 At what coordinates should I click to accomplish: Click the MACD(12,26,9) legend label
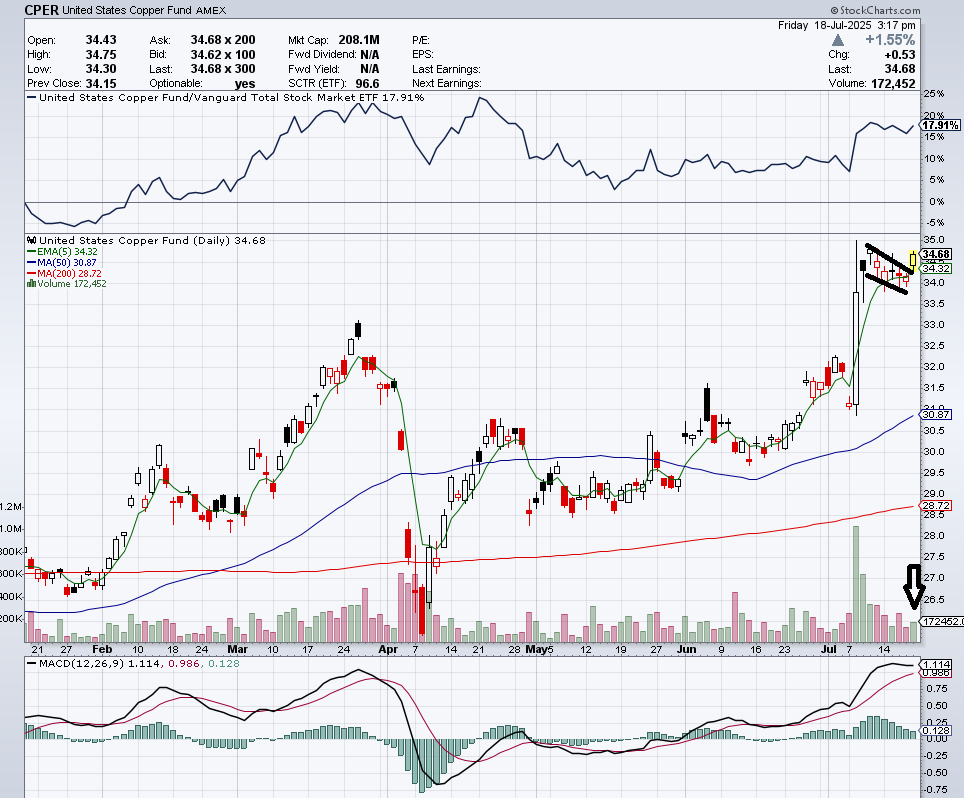[82, 663]
